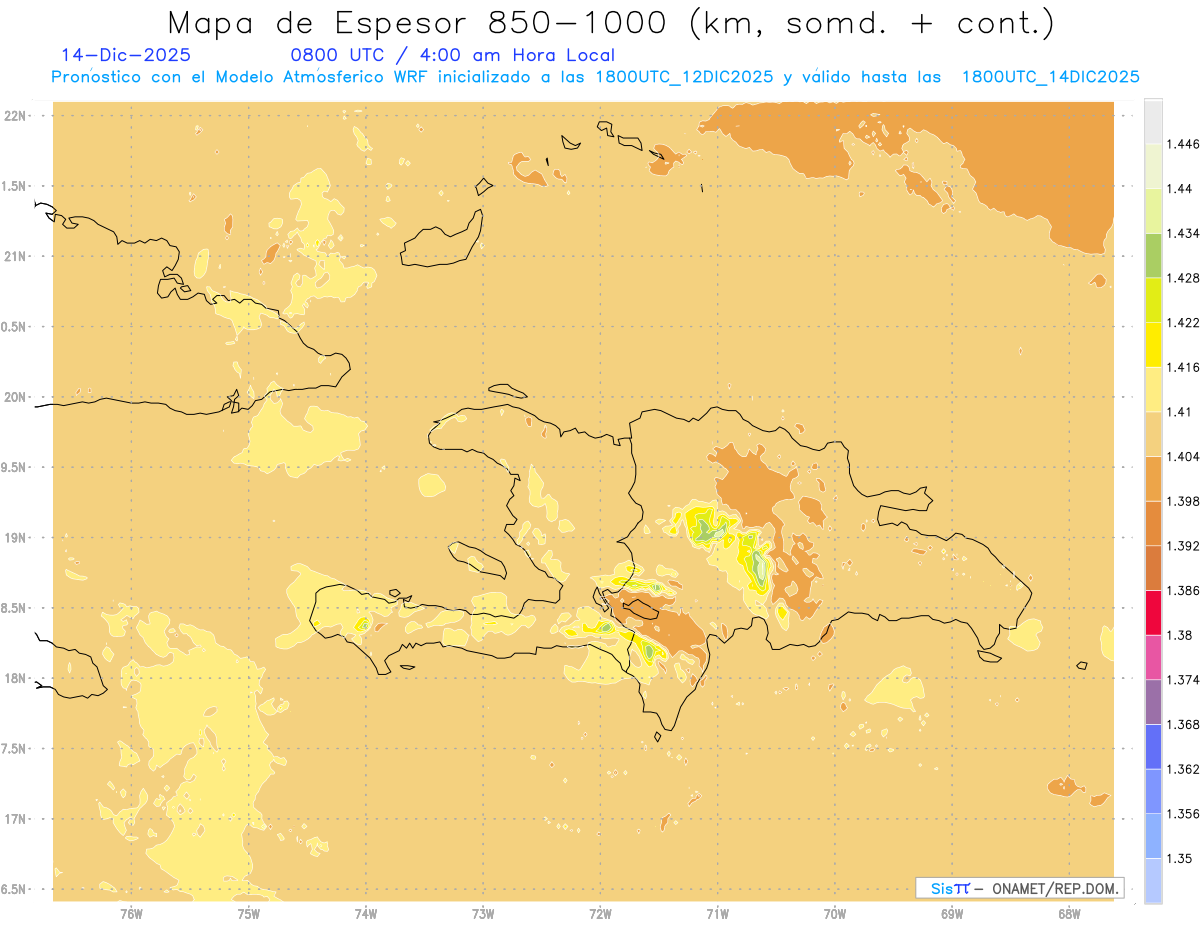Click the '18N' latitude label
This screenshot has height=927, width=1200.
click(17, 678)
